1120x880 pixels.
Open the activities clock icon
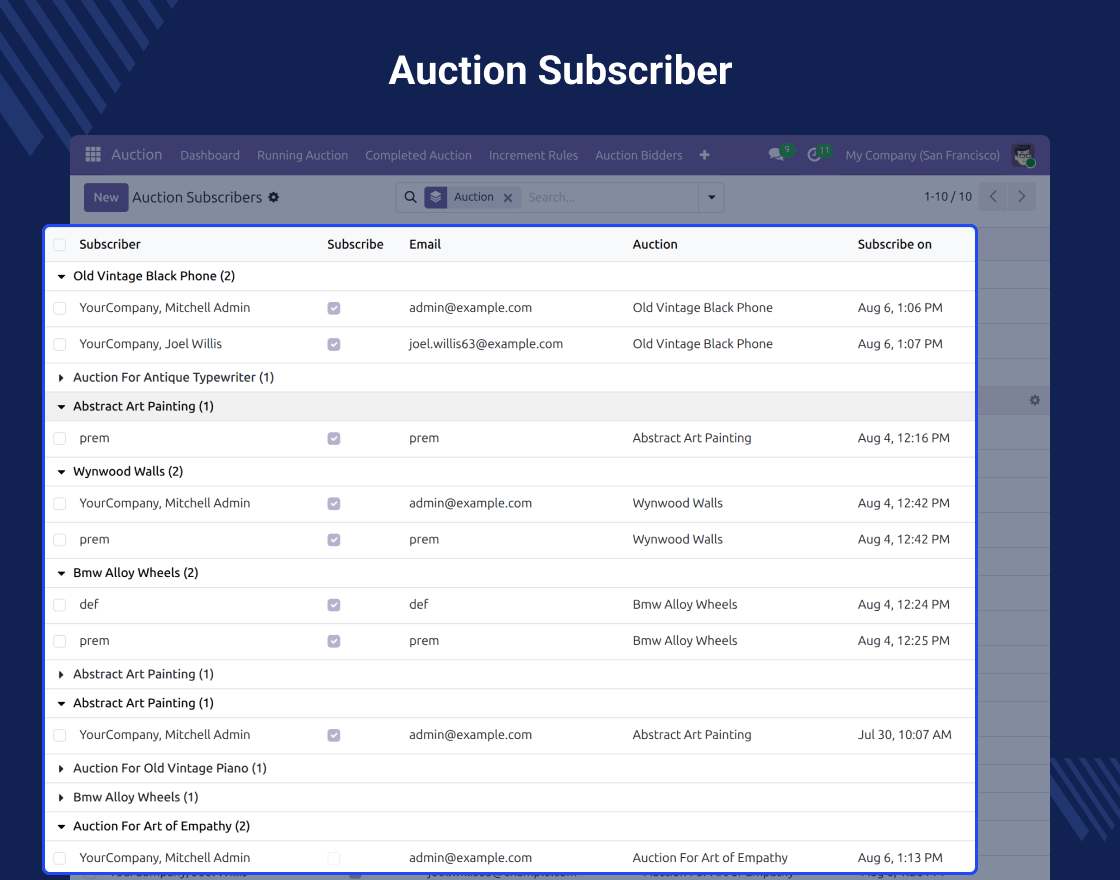[814, 155]
